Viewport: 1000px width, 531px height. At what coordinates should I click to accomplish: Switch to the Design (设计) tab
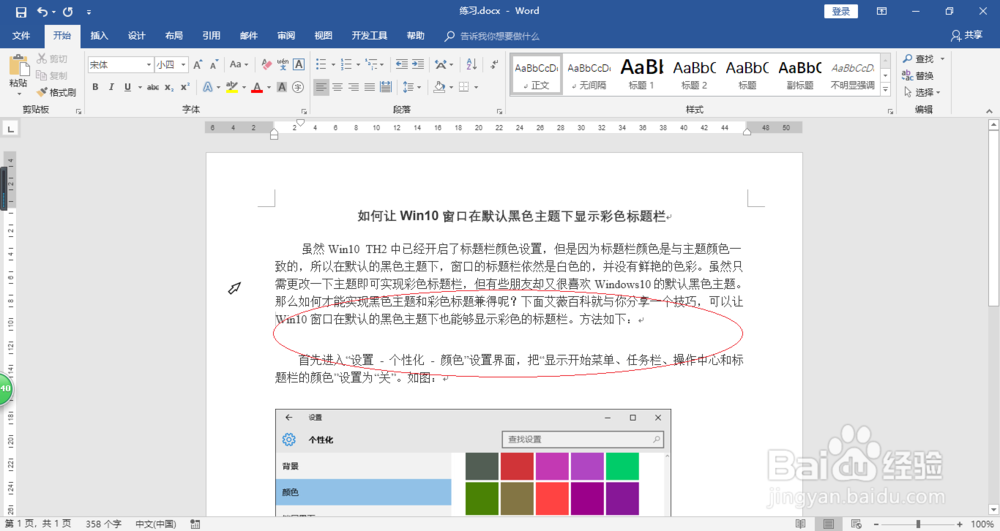tap(136, 36)
